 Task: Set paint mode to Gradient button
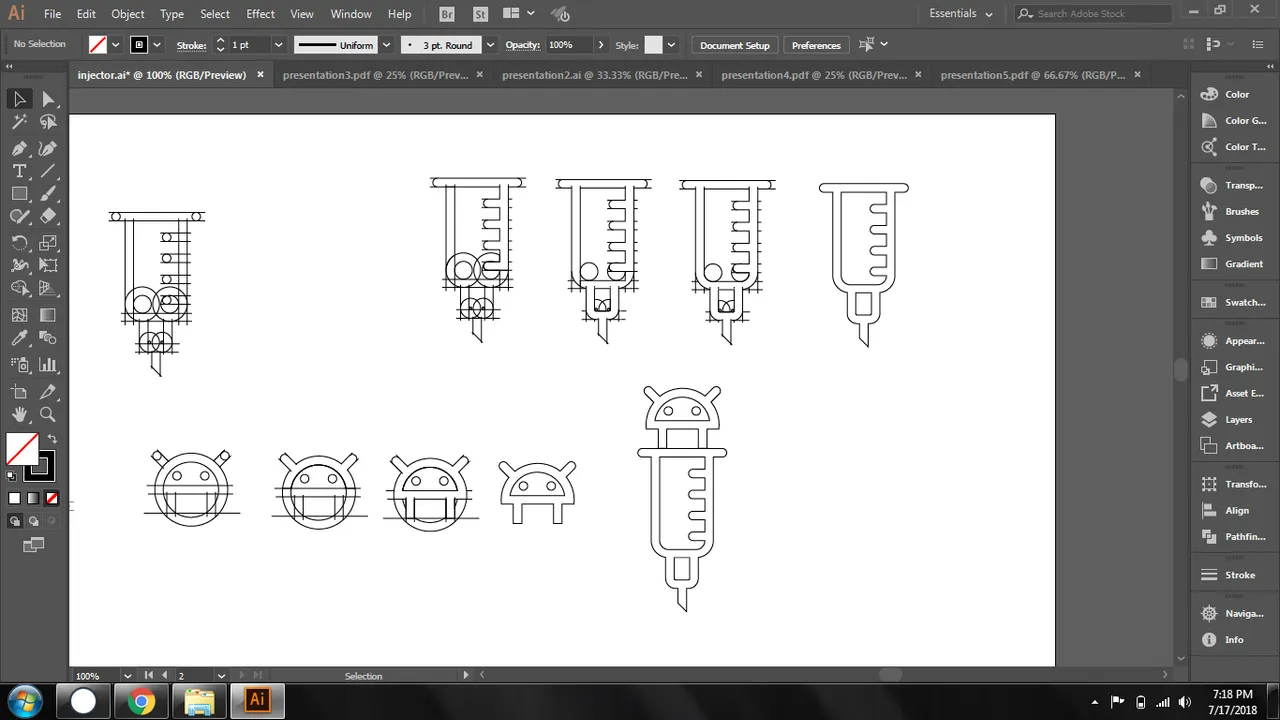(x=33, y=498)
